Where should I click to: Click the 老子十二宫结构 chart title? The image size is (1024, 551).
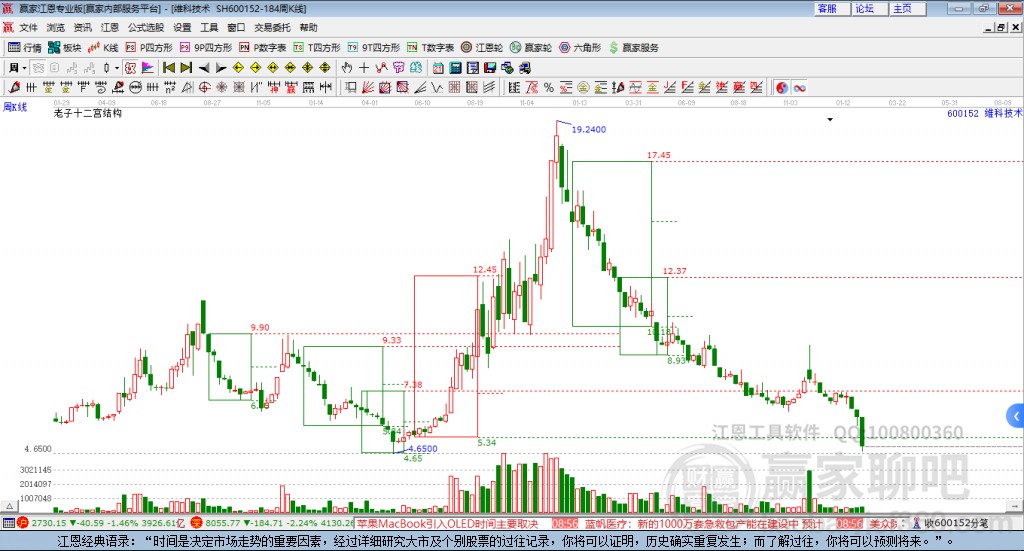[x=88, y=113]
